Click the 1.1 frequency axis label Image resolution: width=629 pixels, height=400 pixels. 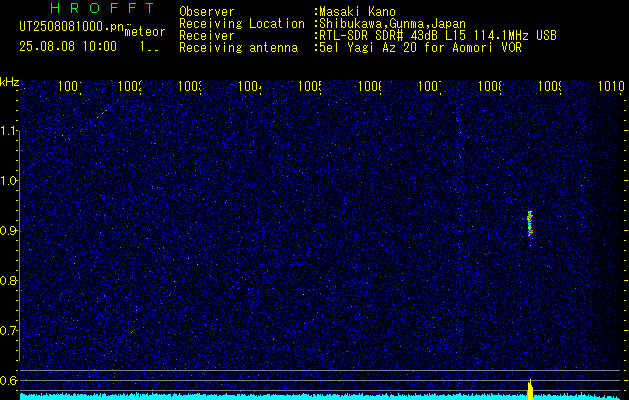point(9,130)
